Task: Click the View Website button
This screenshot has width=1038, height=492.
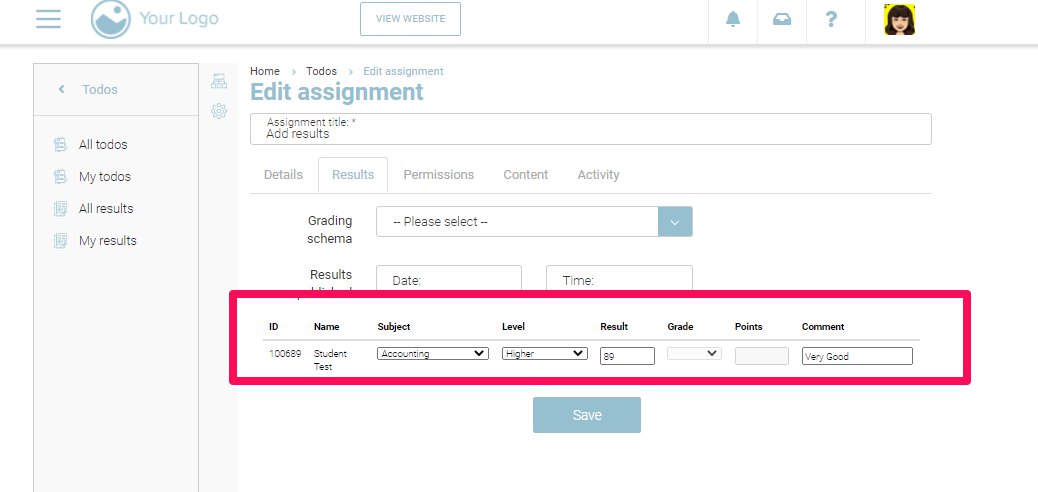Action: coord(410,19)
